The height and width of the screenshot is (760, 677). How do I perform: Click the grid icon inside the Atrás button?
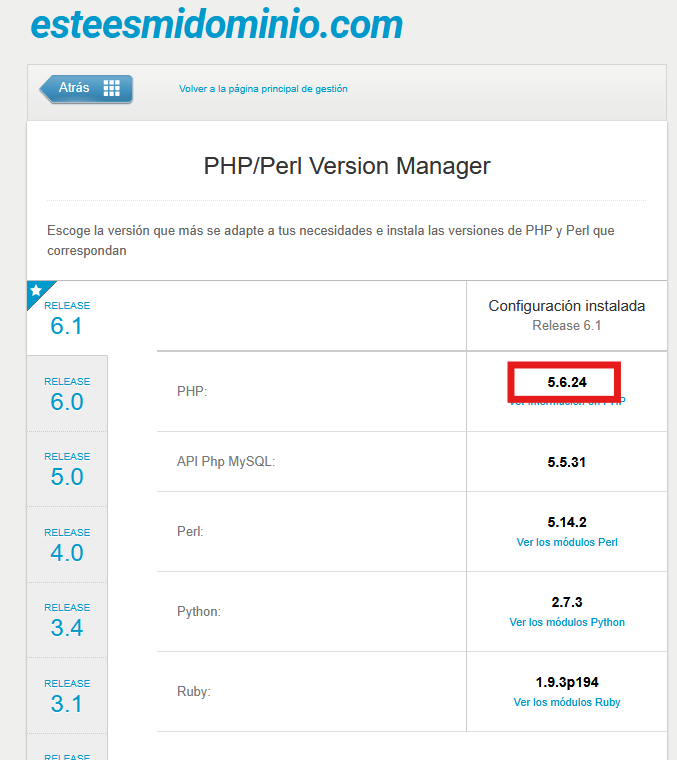111,88
